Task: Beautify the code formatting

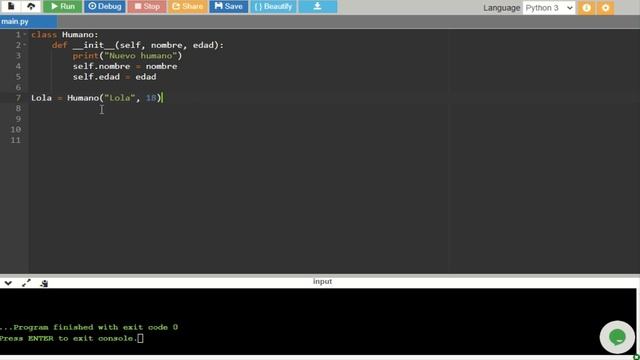Action: coord(273,7)
